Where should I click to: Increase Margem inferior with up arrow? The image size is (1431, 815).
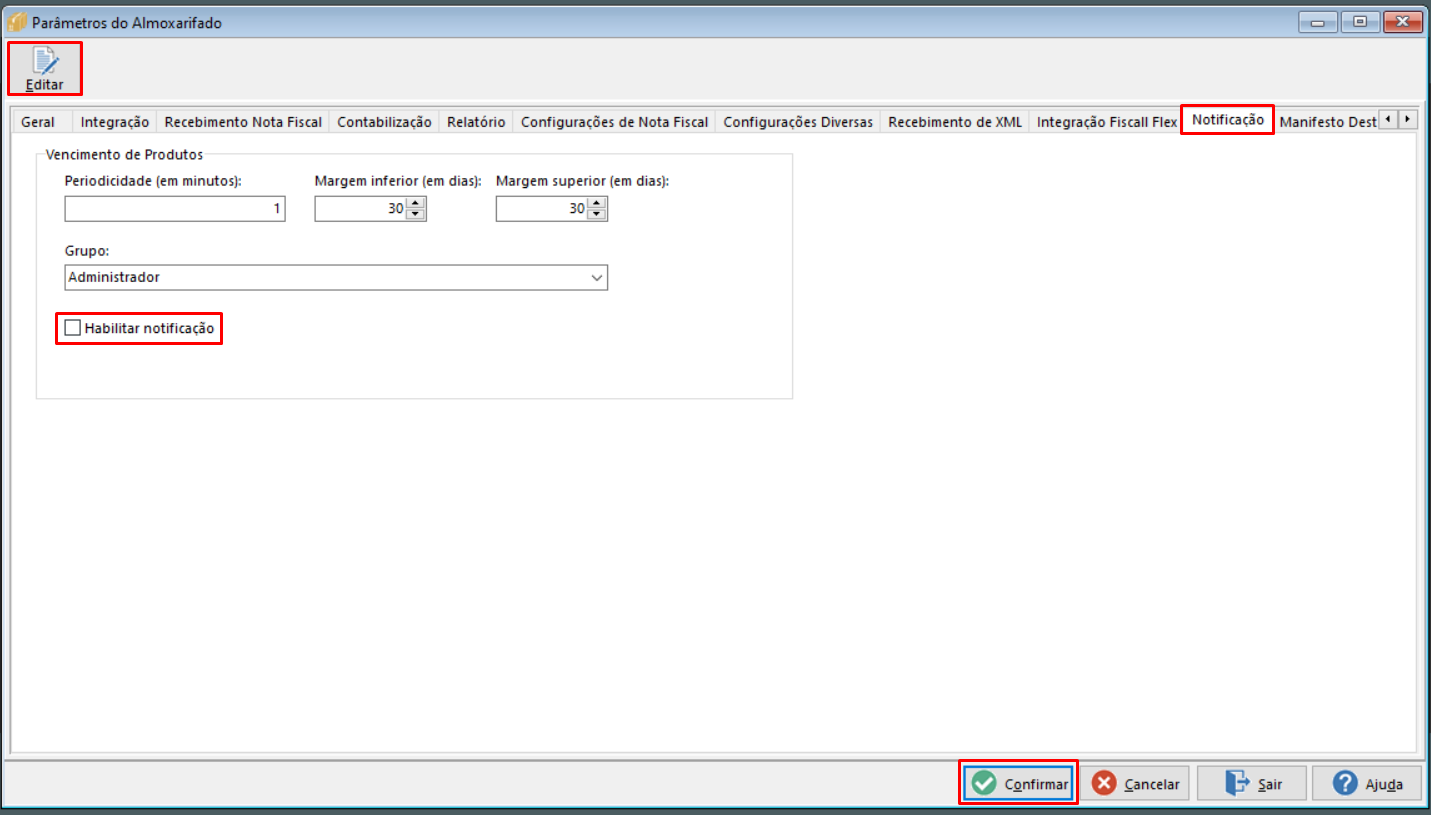point(416,203)
